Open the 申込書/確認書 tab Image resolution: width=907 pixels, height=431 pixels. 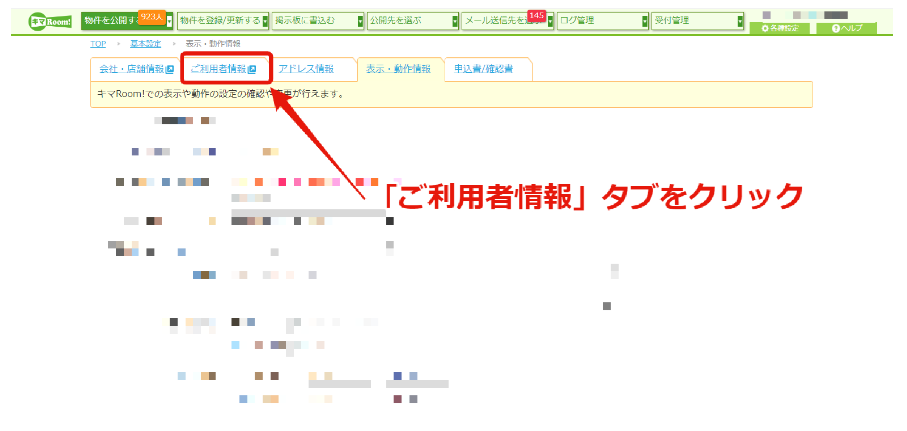(x=484, y=69)
